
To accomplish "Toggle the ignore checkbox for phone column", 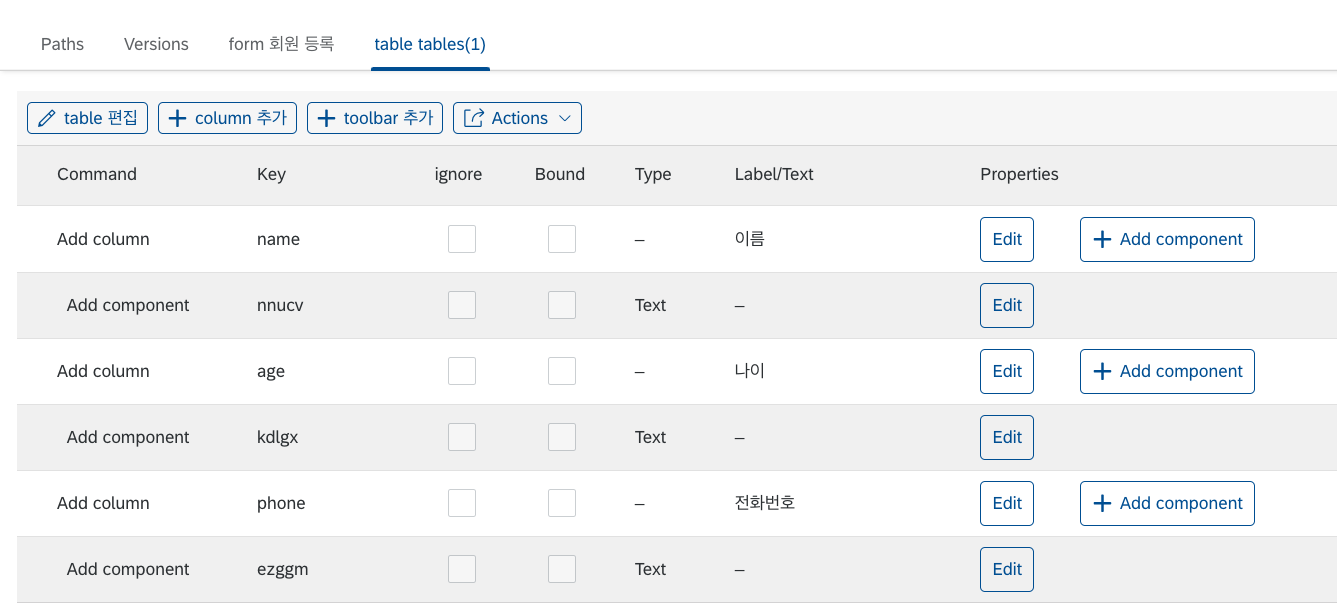I will point(462,503).
